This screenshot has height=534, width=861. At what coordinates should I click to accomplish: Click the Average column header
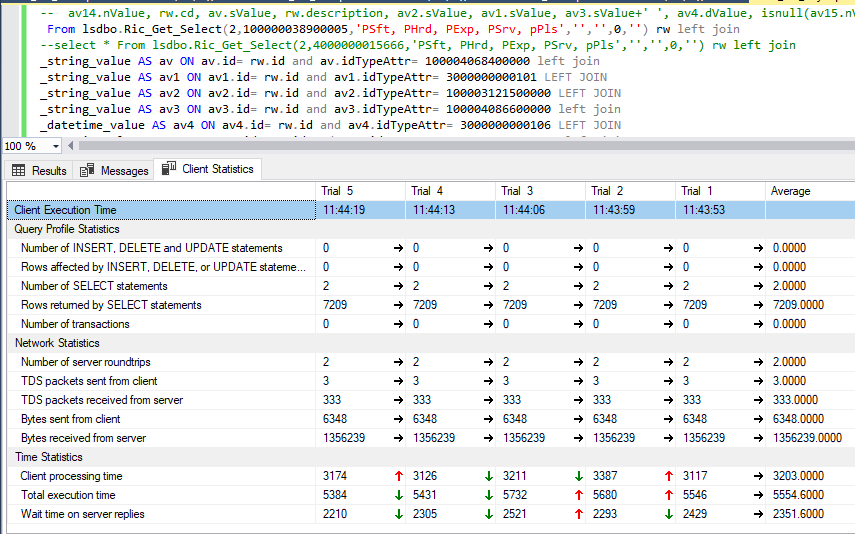point(790,191)
